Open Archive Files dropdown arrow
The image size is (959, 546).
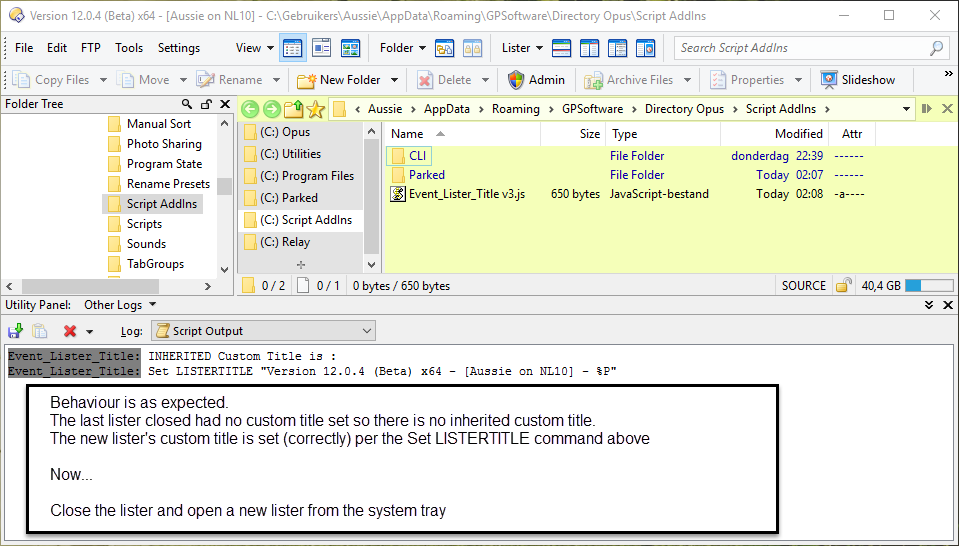point(687,80)
